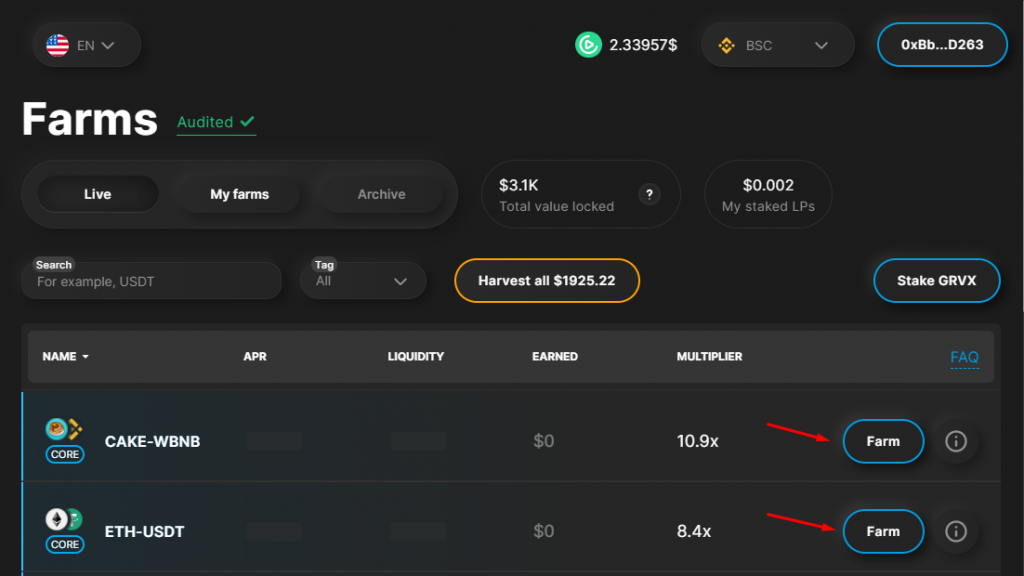The width and height of the screenshot is (1024, 576).
Task: Open the FAQ link
Action: [964, 357]
